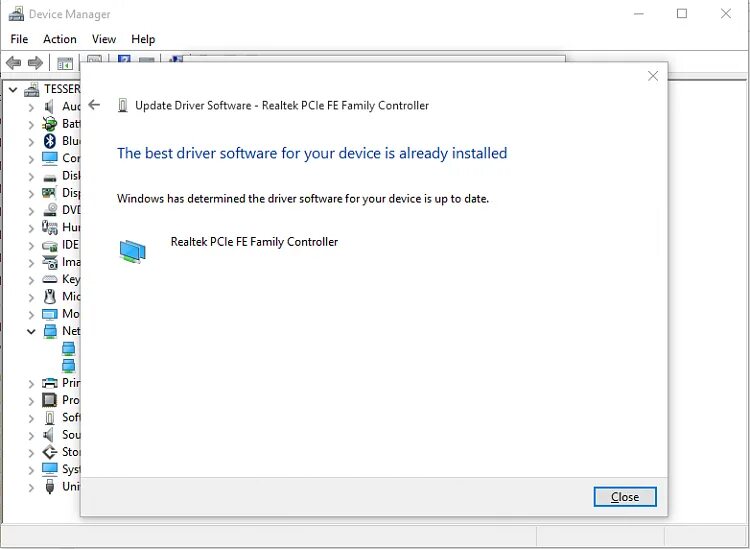Select the Batteries icon in tree
Screen dimensions: 750x549
click(x=49, y=124)
